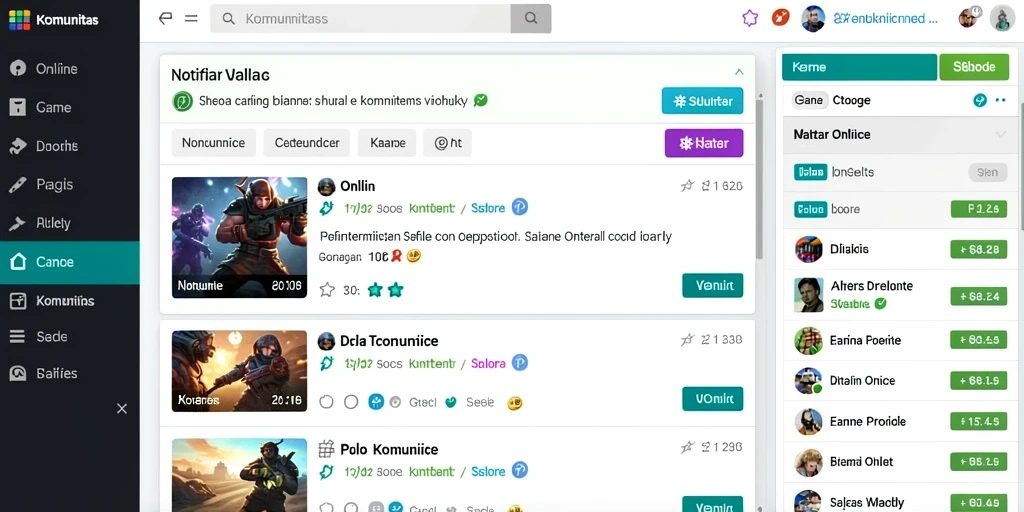Screen dimensions: 1024x512
Task: Click the blue P badge on Polo Komuniice post
Action: pos(520,470)
